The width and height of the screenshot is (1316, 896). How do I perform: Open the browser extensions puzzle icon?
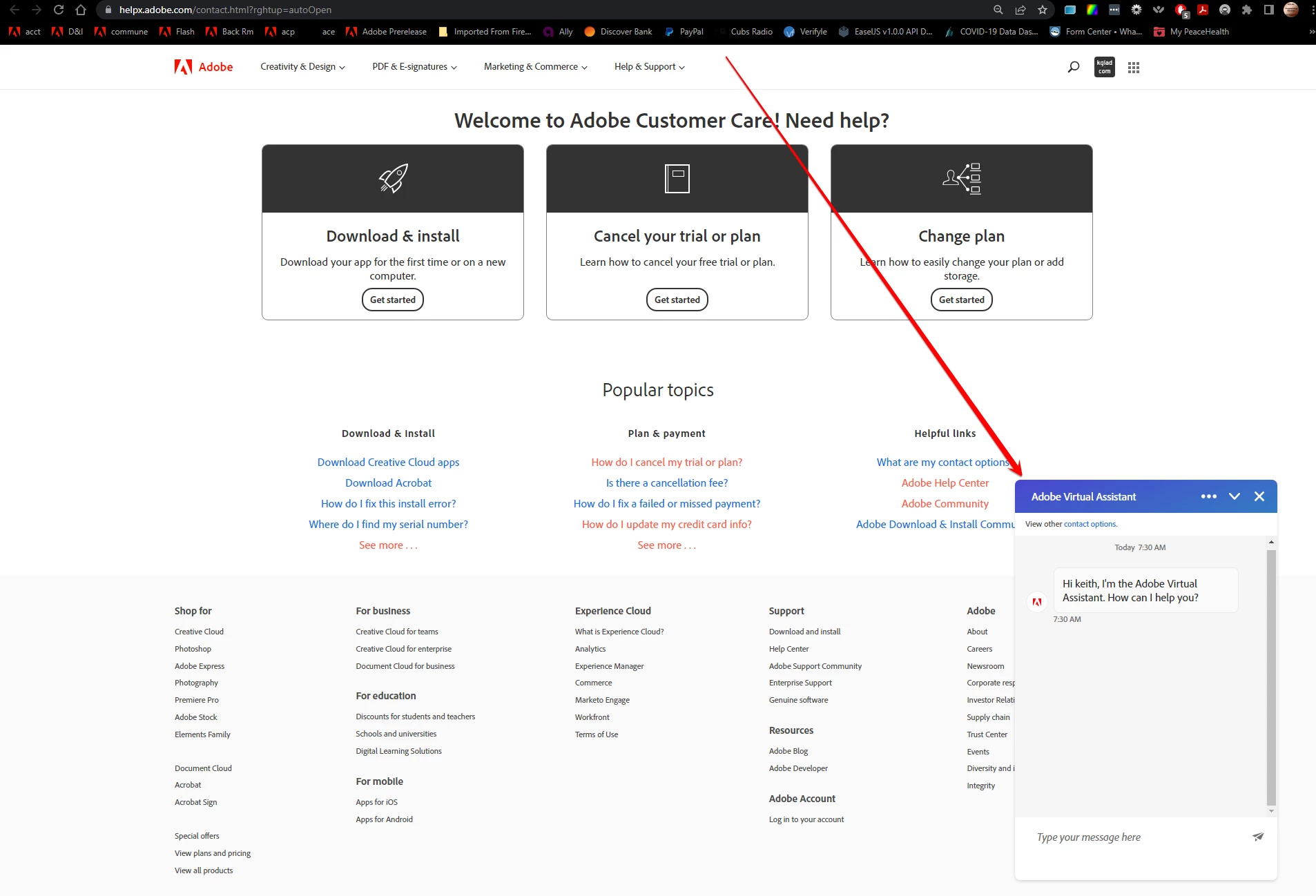point(1247,10)
